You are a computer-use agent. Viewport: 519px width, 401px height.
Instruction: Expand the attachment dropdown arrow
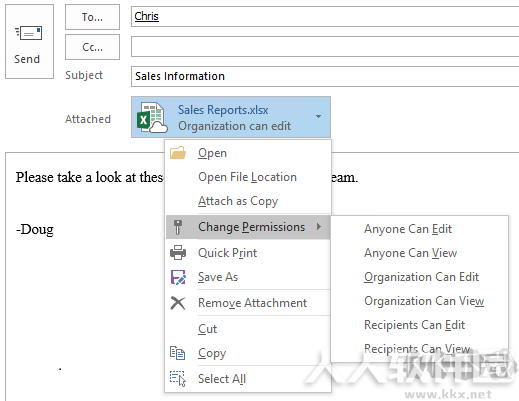[318, 117]
